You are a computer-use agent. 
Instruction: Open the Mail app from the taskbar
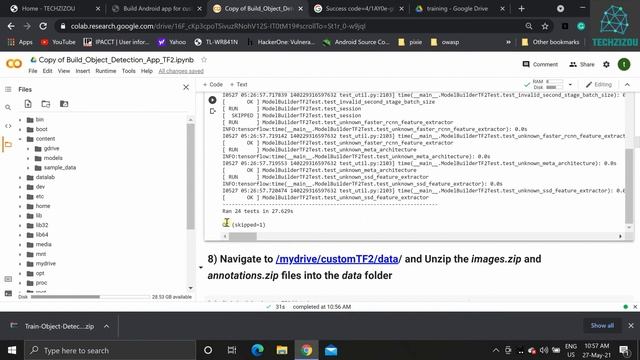point(331,350)
